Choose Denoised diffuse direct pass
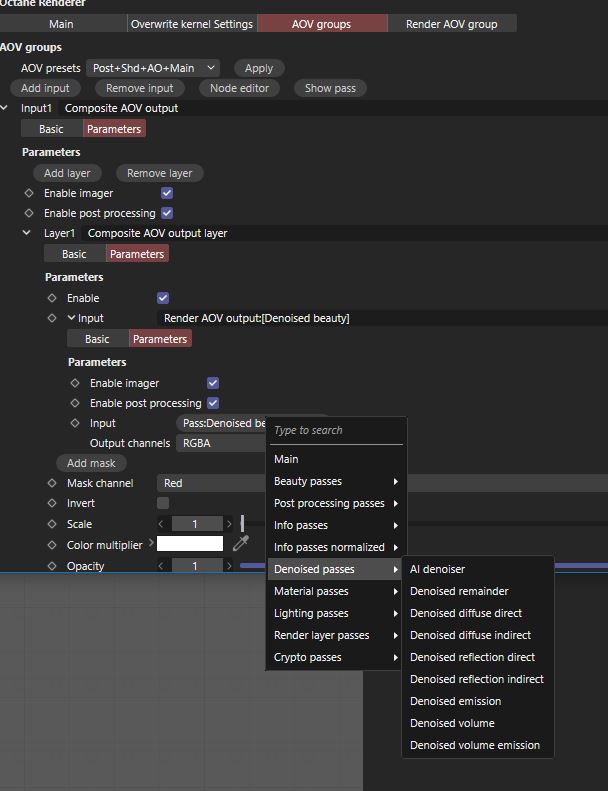The width and height of the screenshot is (608, 791). tap(477, 613)
